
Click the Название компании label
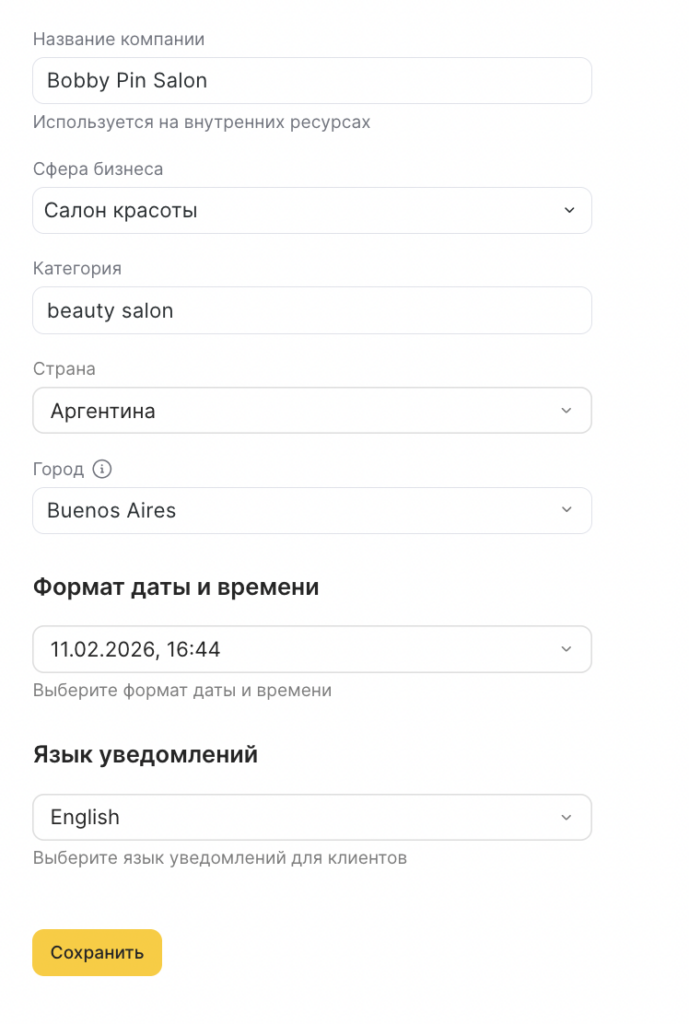pos(118,39)
